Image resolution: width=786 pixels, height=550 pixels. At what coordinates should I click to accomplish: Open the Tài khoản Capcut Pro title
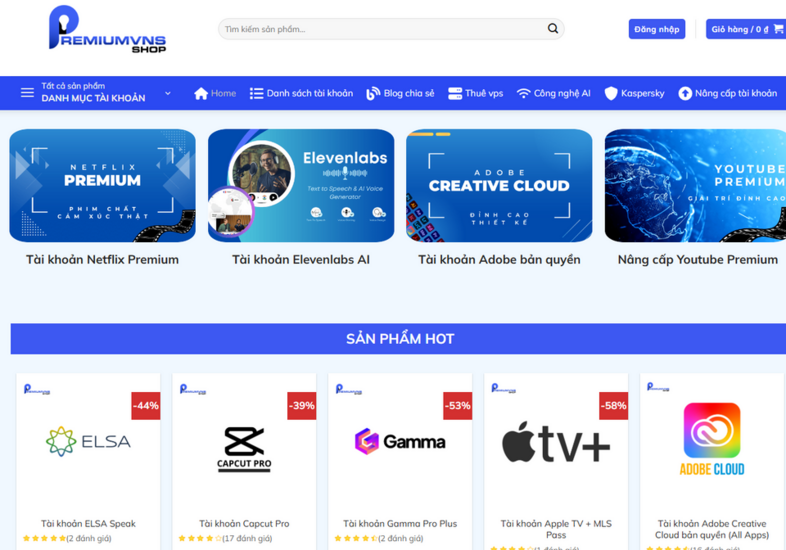point(244,523)
